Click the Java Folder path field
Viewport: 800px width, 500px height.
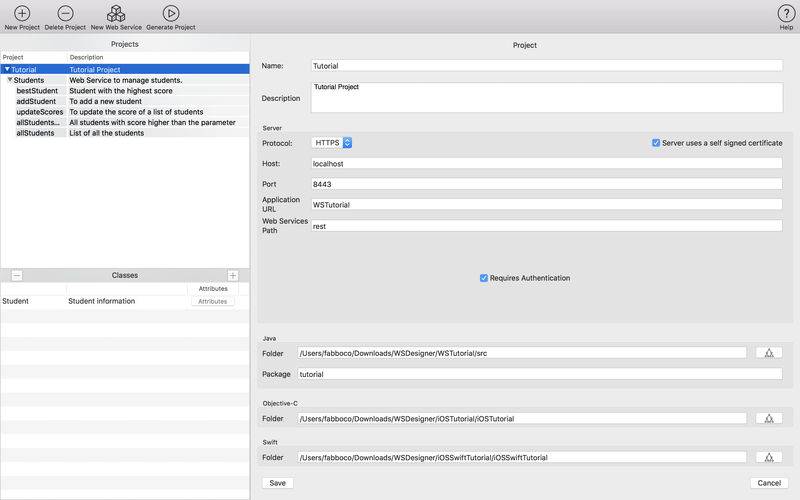522,353
